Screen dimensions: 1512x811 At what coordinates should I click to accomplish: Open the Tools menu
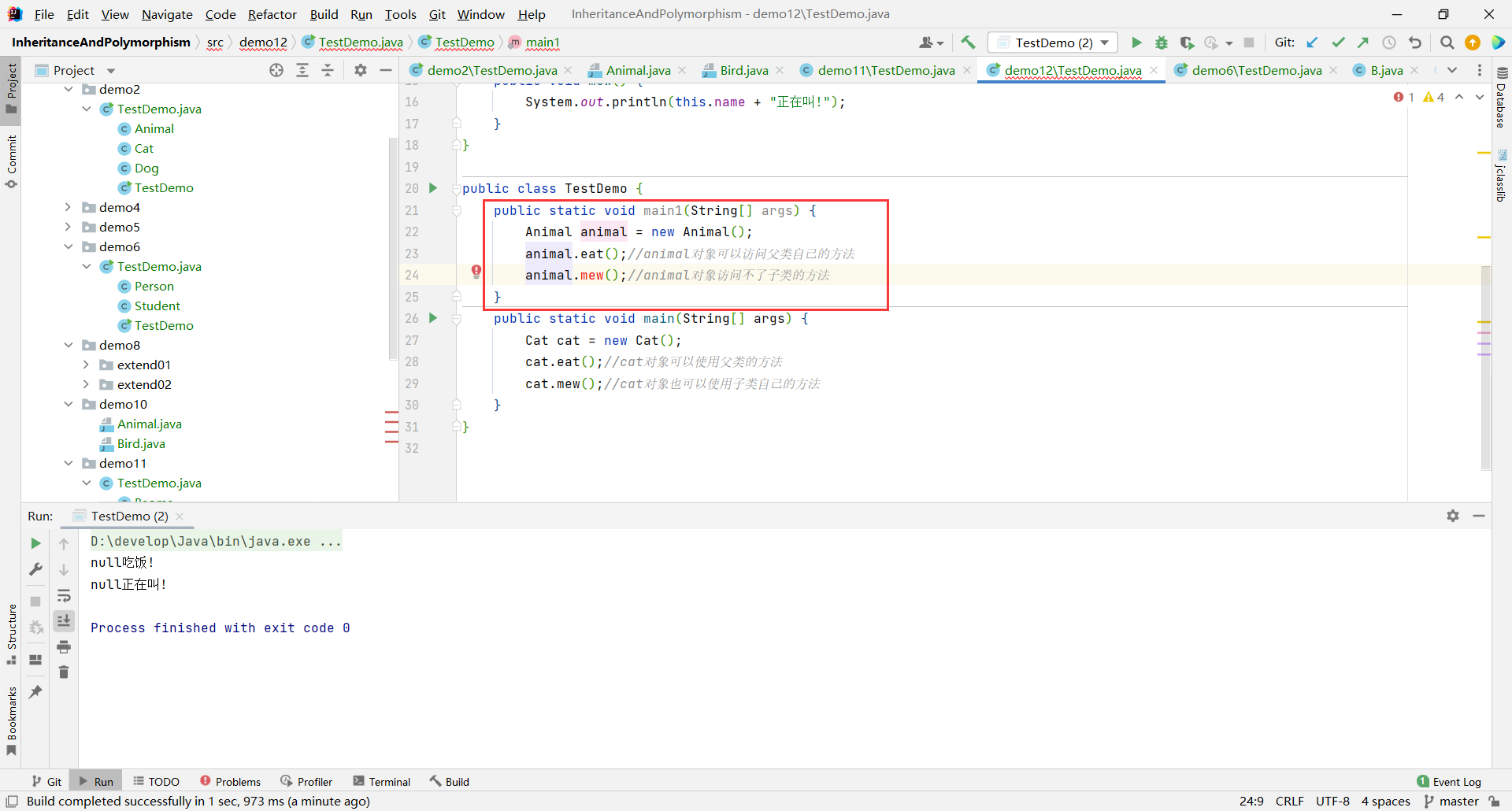pyautogui.click(x=400, y=14)
